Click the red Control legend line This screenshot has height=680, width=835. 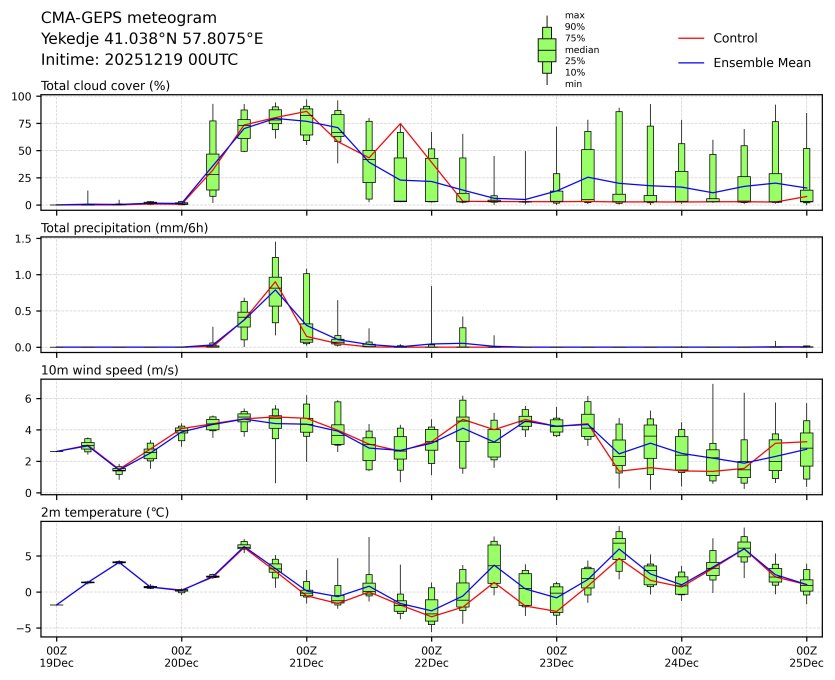click(692, 38)
